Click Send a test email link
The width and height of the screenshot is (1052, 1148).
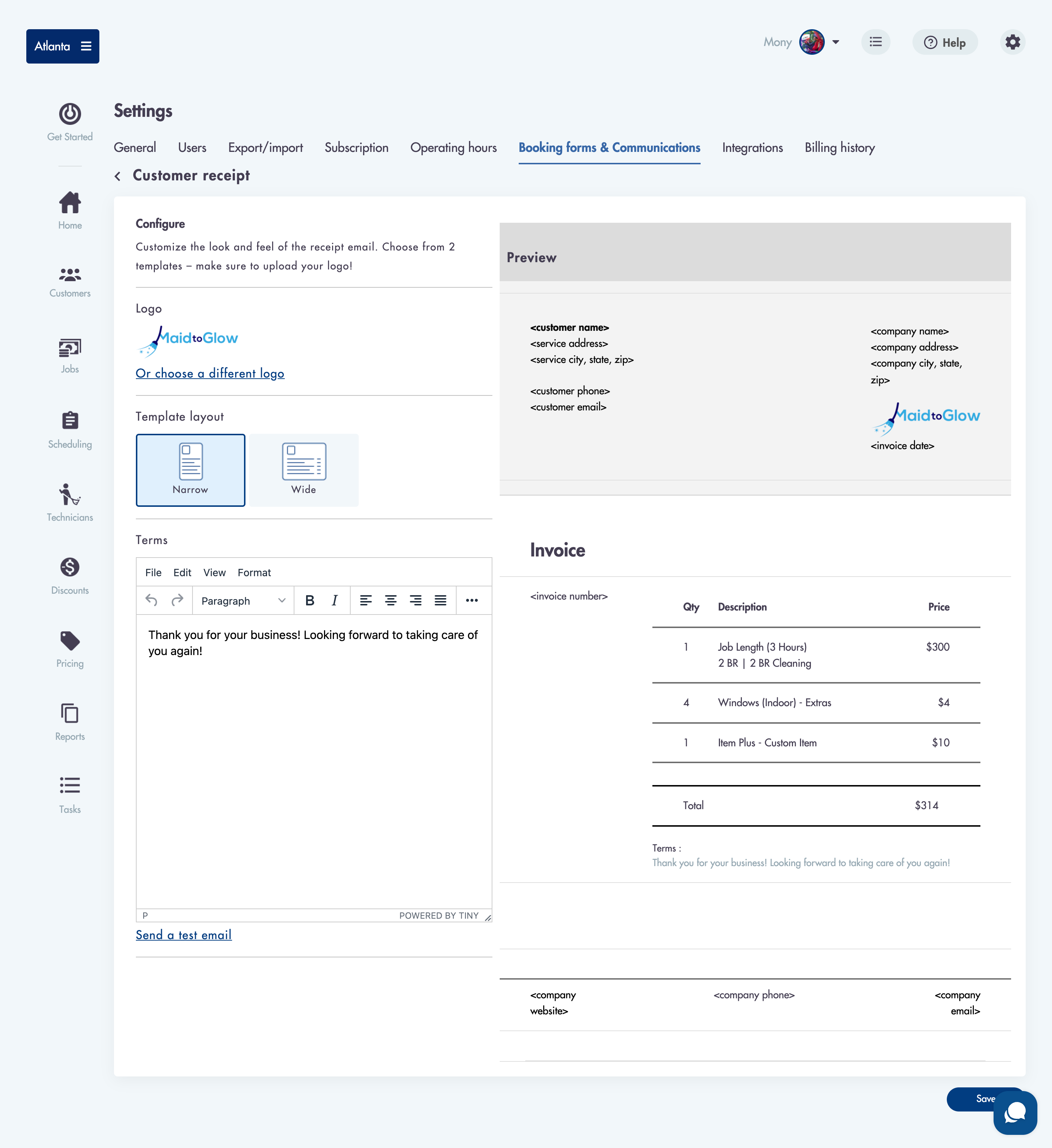[x=183, y=934]
